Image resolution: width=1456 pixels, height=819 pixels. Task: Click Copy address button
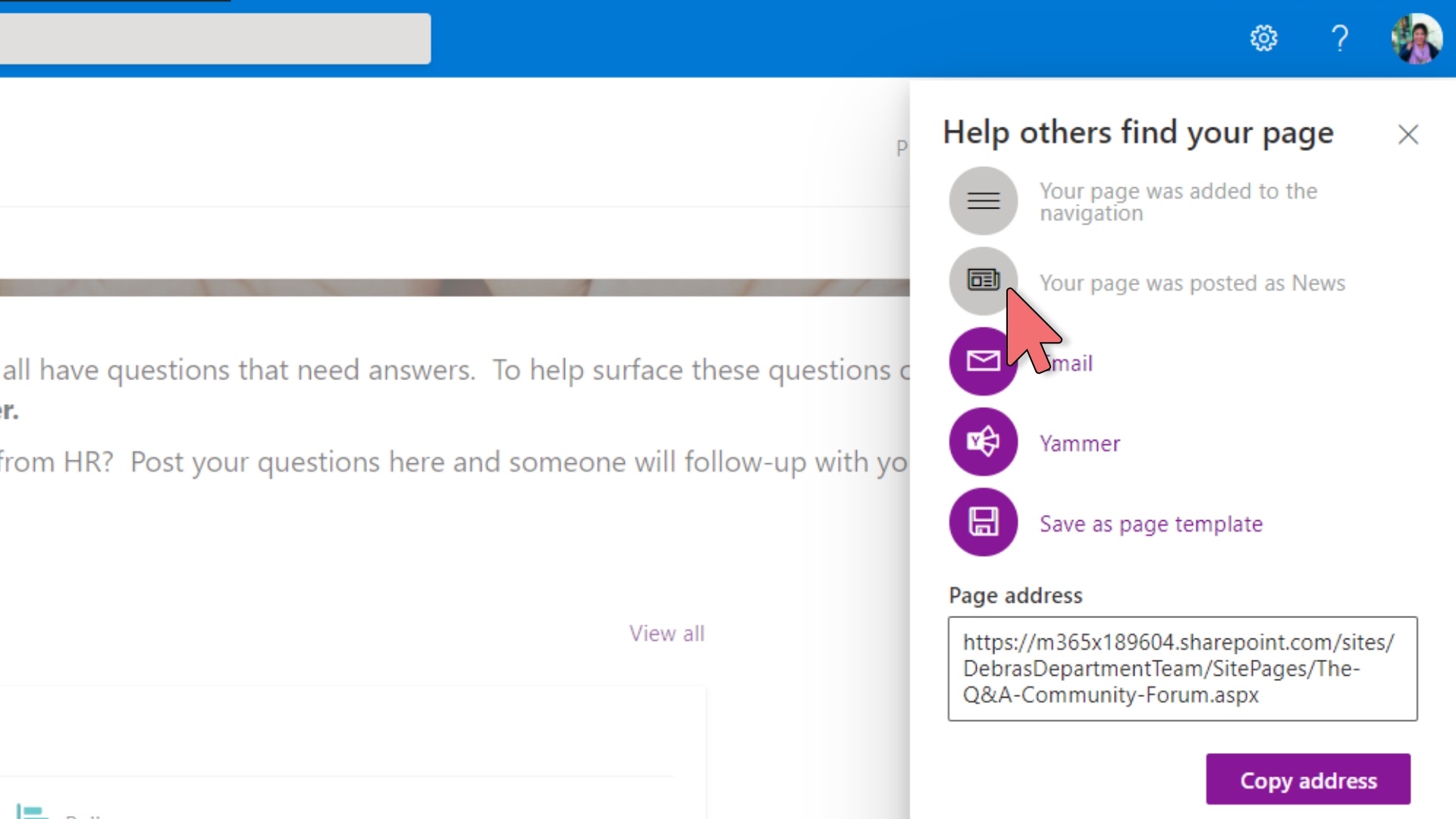(x=1307, y=780)
